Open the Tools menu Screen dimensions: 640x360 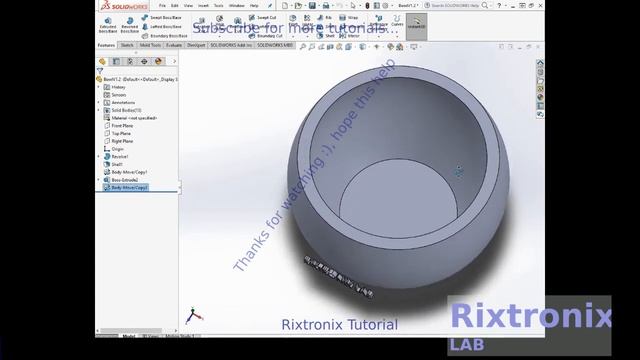tap(219, 6)
